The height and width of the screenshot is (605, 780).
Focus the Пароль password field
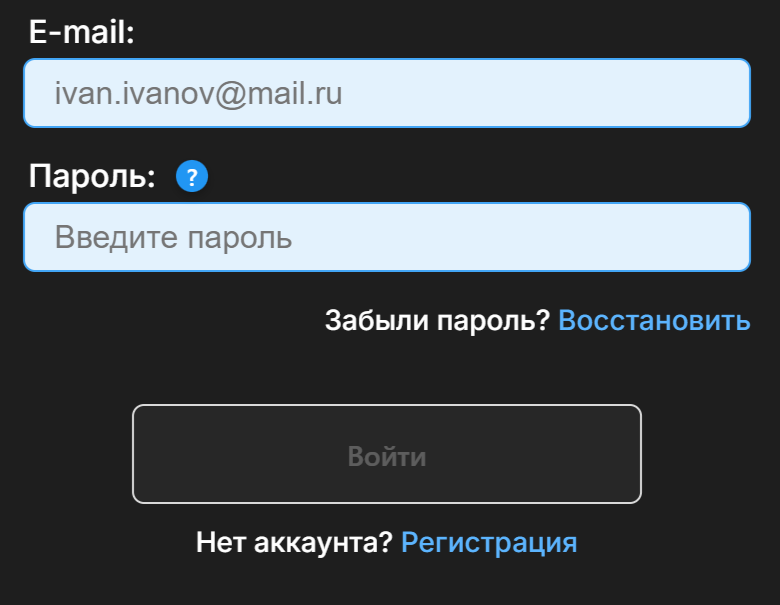tap(386, 237)
